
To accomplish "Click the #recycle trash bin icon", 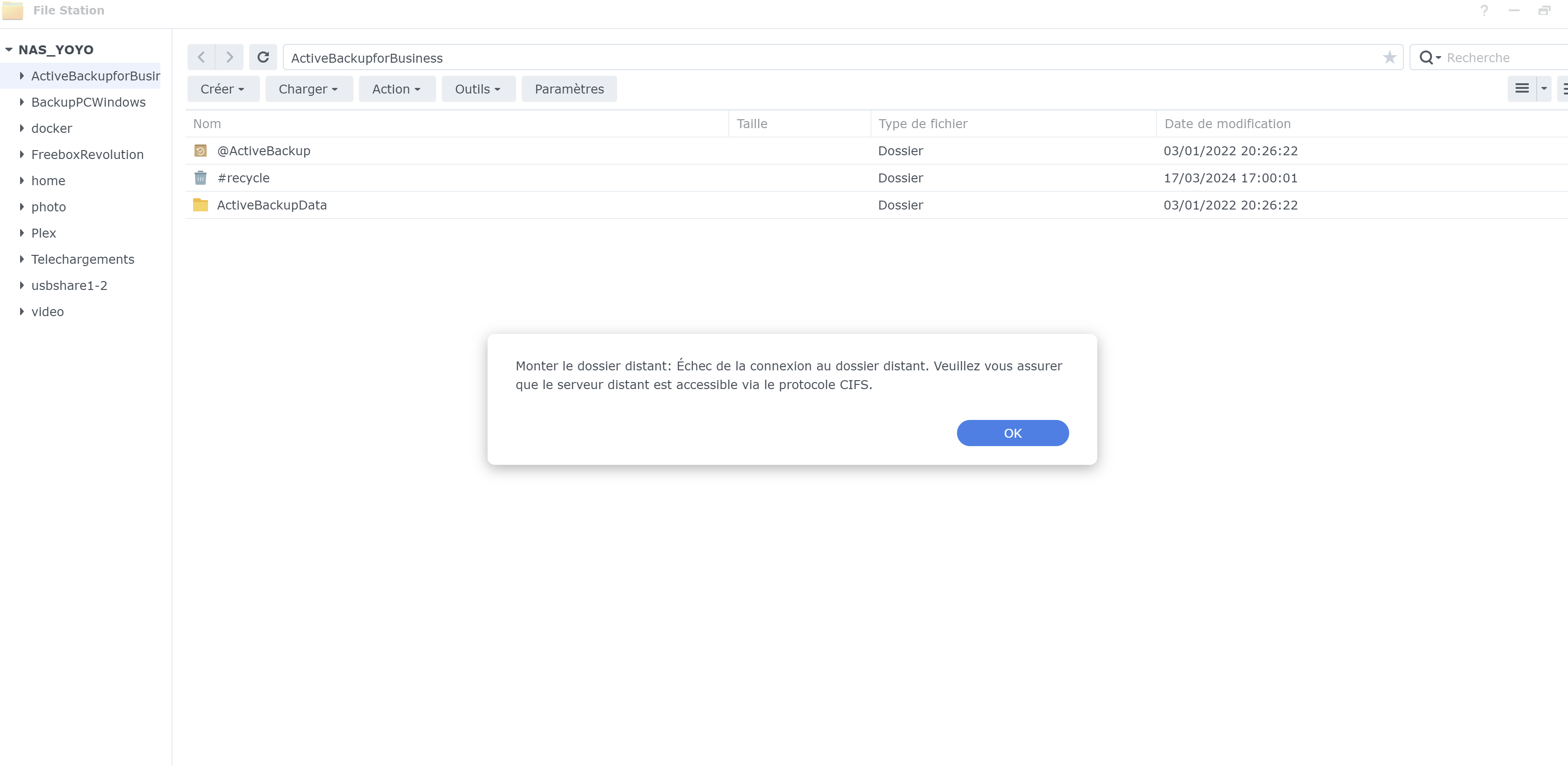I will tap(200, 178).
